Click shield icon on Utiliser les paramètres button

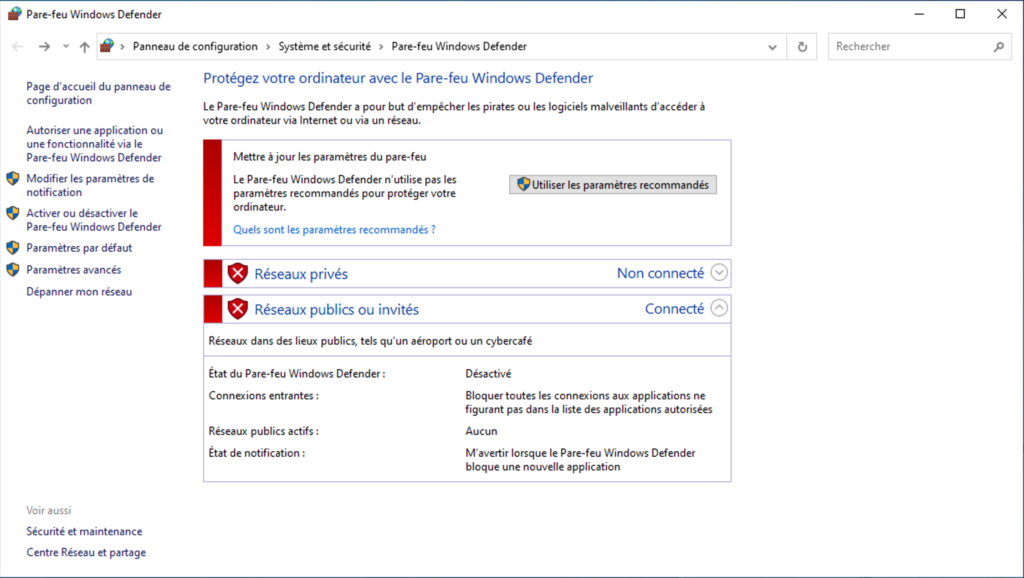523,184
